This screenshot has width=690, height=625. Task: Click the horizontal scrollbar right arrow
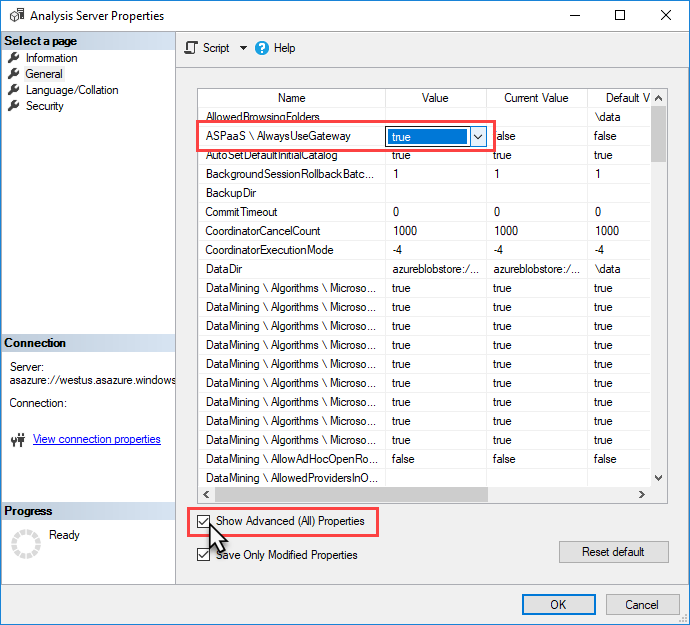pyautogui.click(x=643, y=495)
